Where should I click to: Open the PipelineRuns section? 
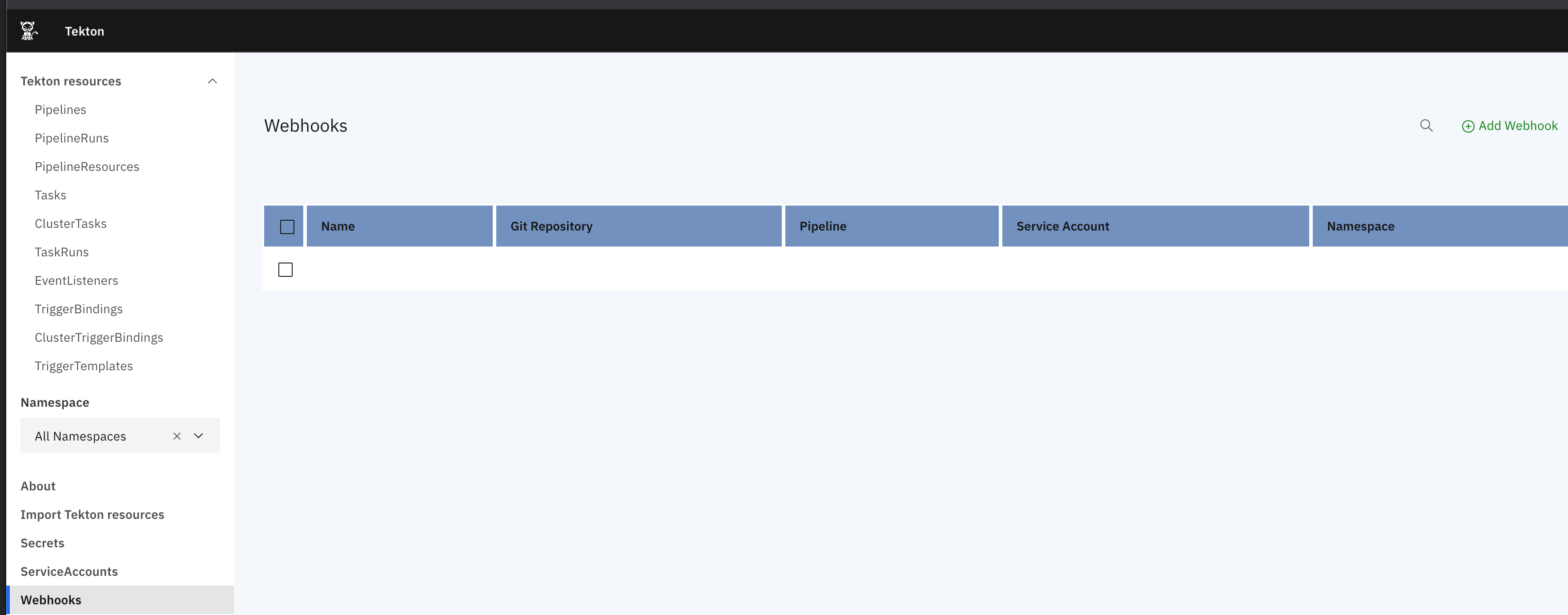tap(71, 138)
